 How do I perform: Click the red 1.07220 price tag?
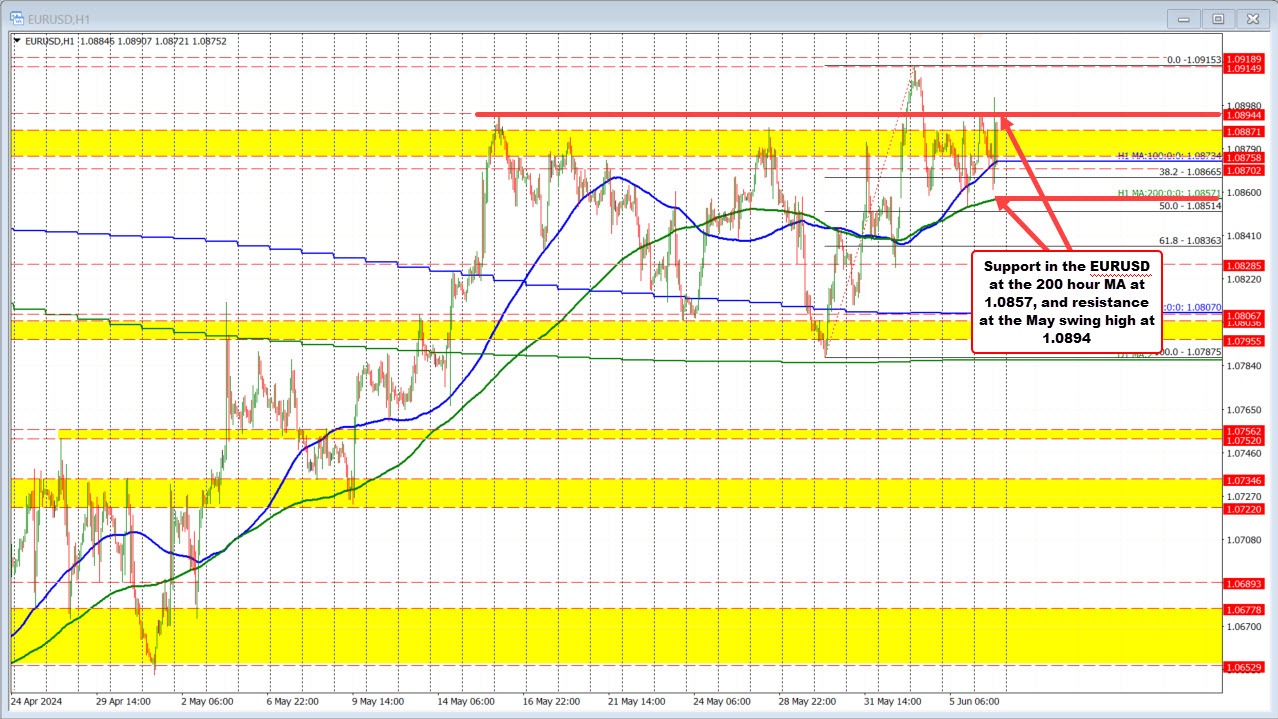(1244, 509)
